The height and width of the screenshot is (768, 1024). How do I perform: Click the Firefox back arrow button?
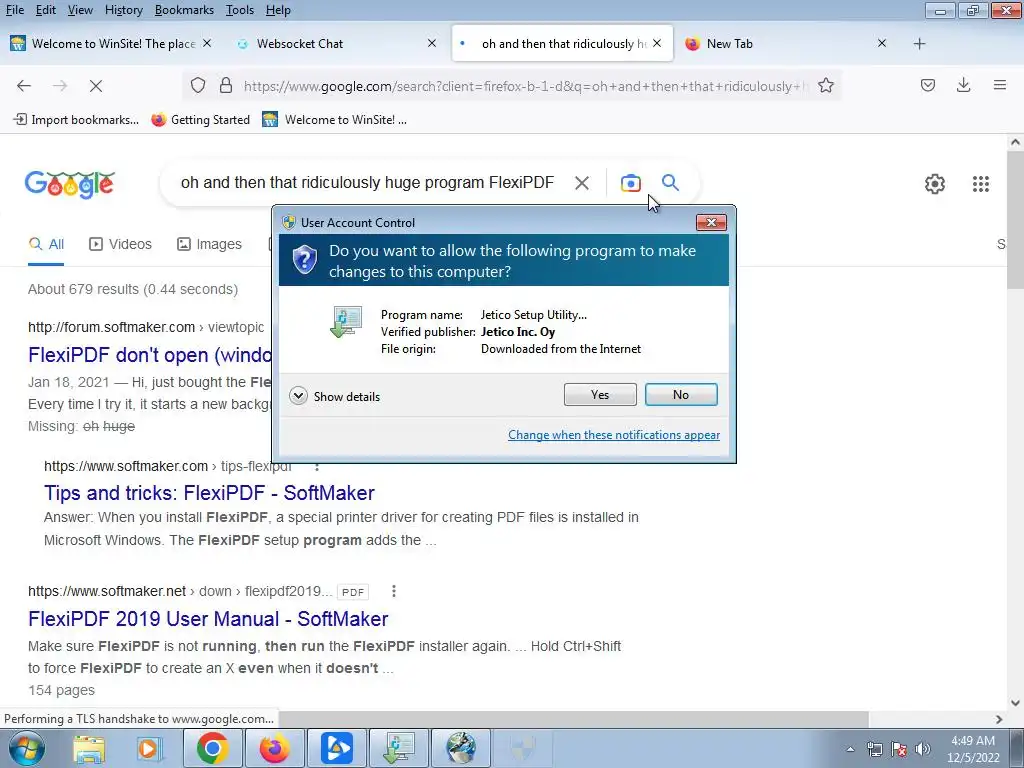click(24, 86)
